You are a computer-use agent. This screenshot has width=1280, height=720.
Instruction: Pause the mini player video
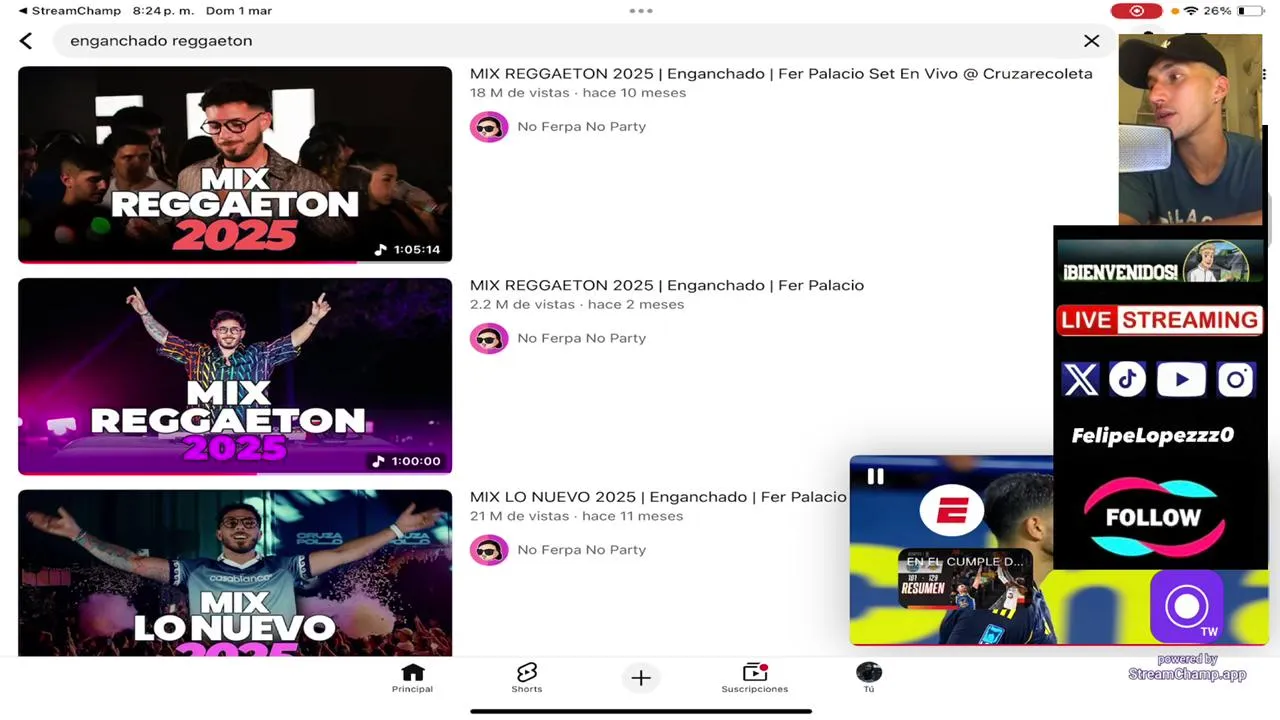[x=875, y=477]
